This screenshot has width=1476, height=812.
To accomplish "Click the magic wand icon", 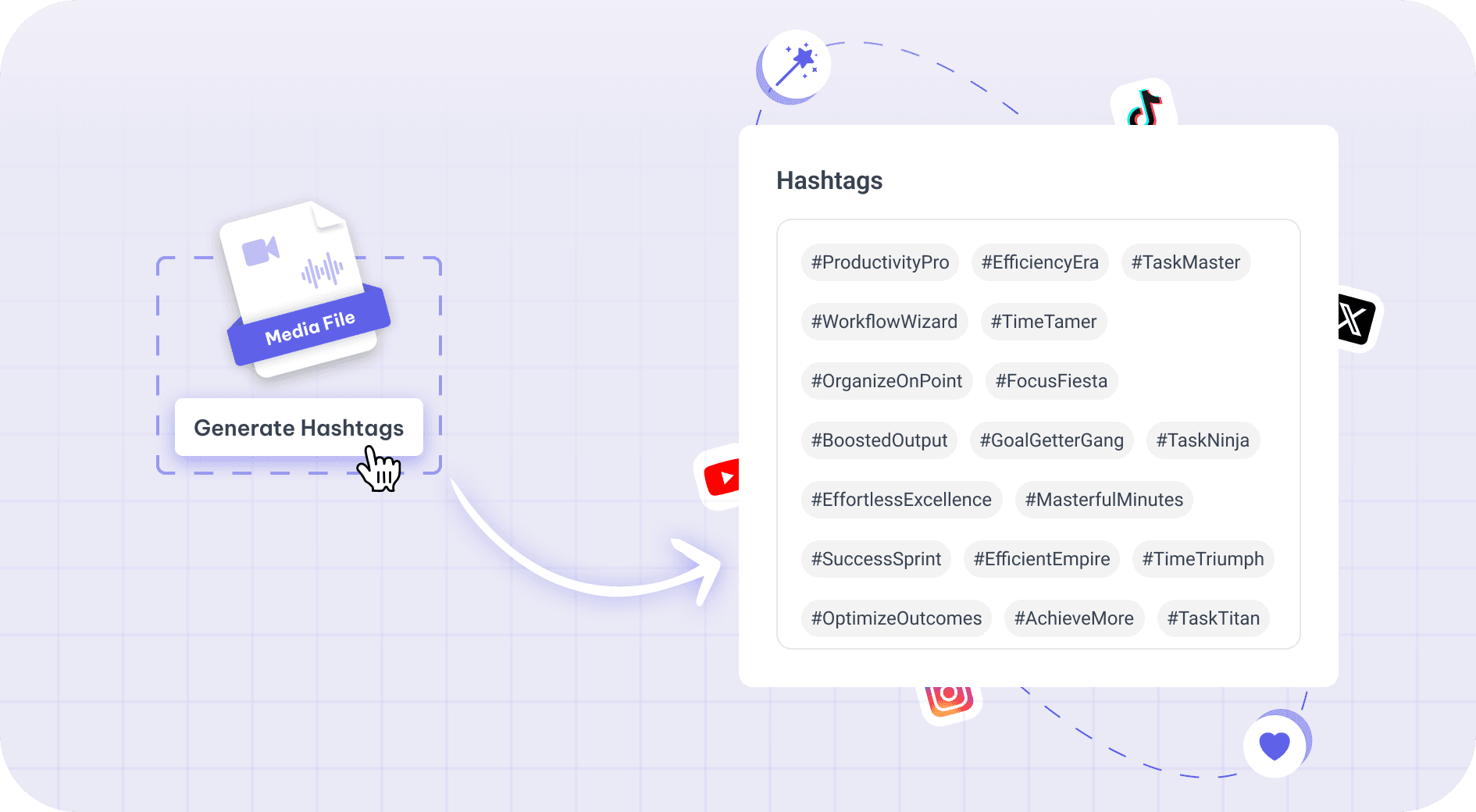I will point(796,65).
